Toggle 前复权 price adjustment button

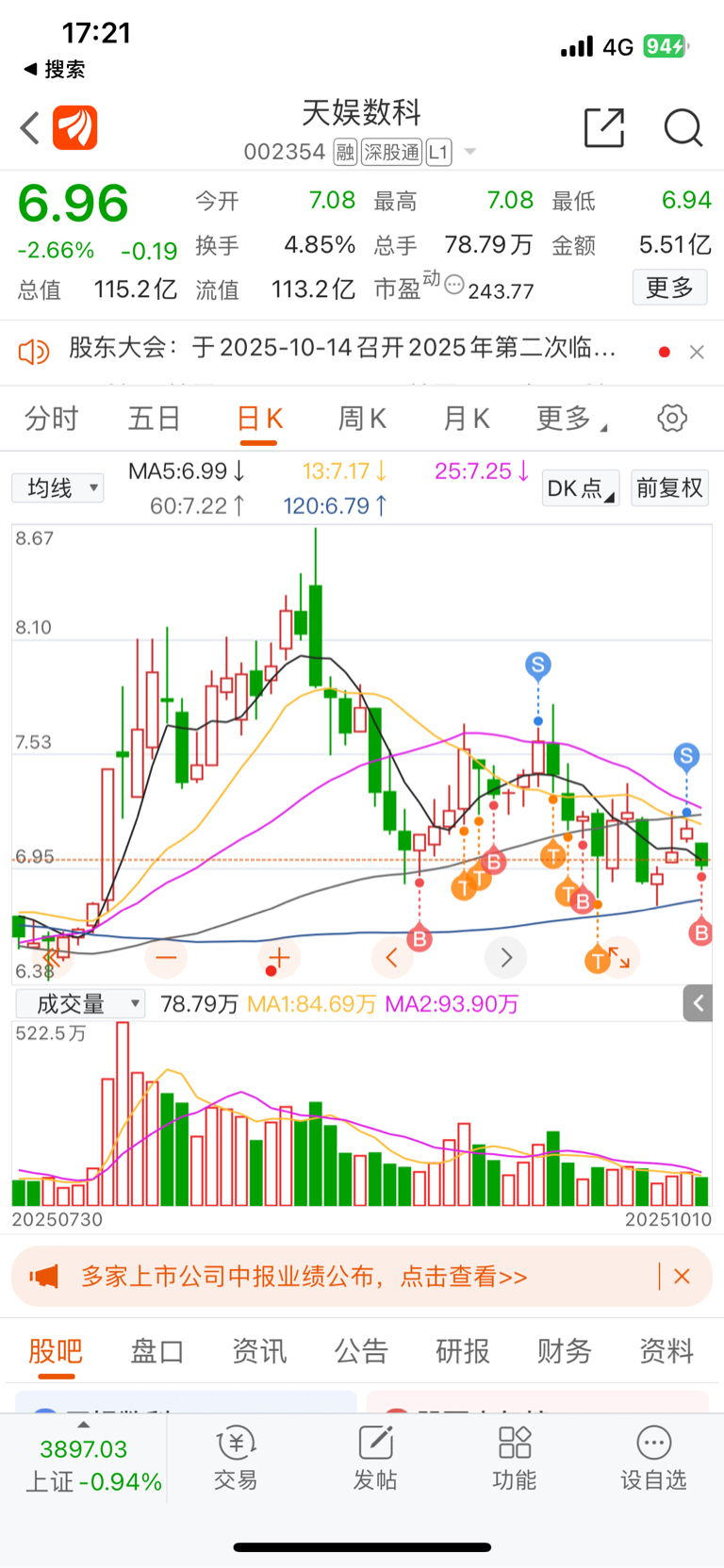[669, 487]
